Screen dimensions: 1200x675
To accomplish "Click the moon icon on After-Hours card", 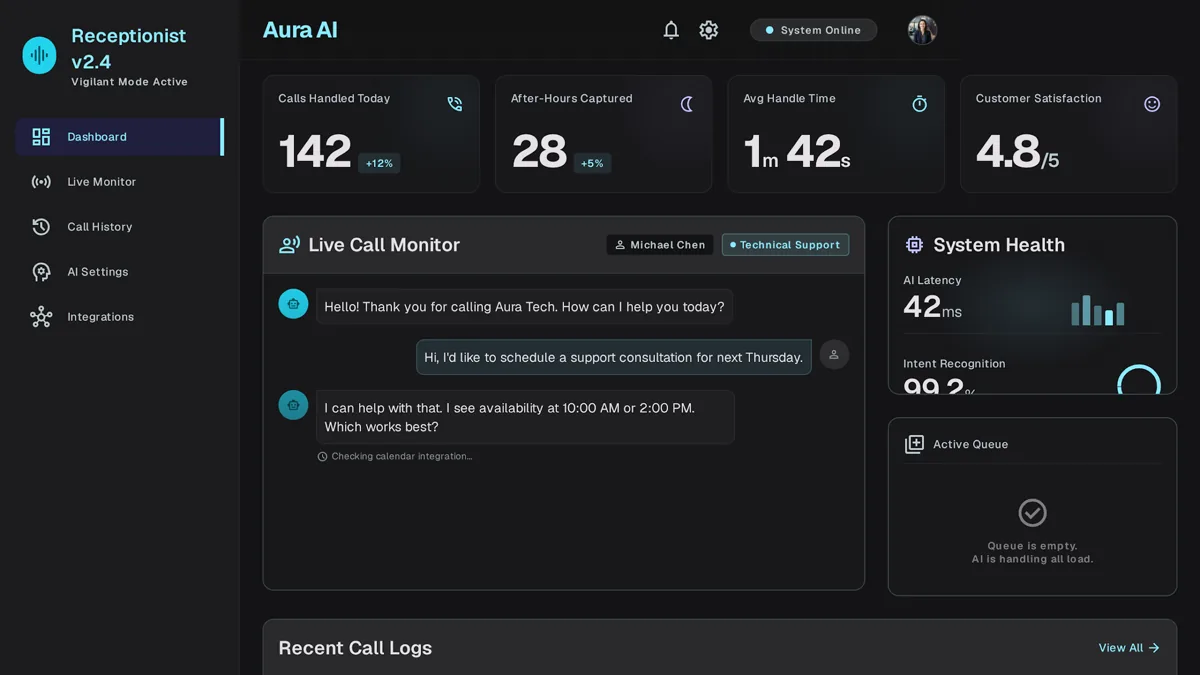I will click(x=687, y=104).
